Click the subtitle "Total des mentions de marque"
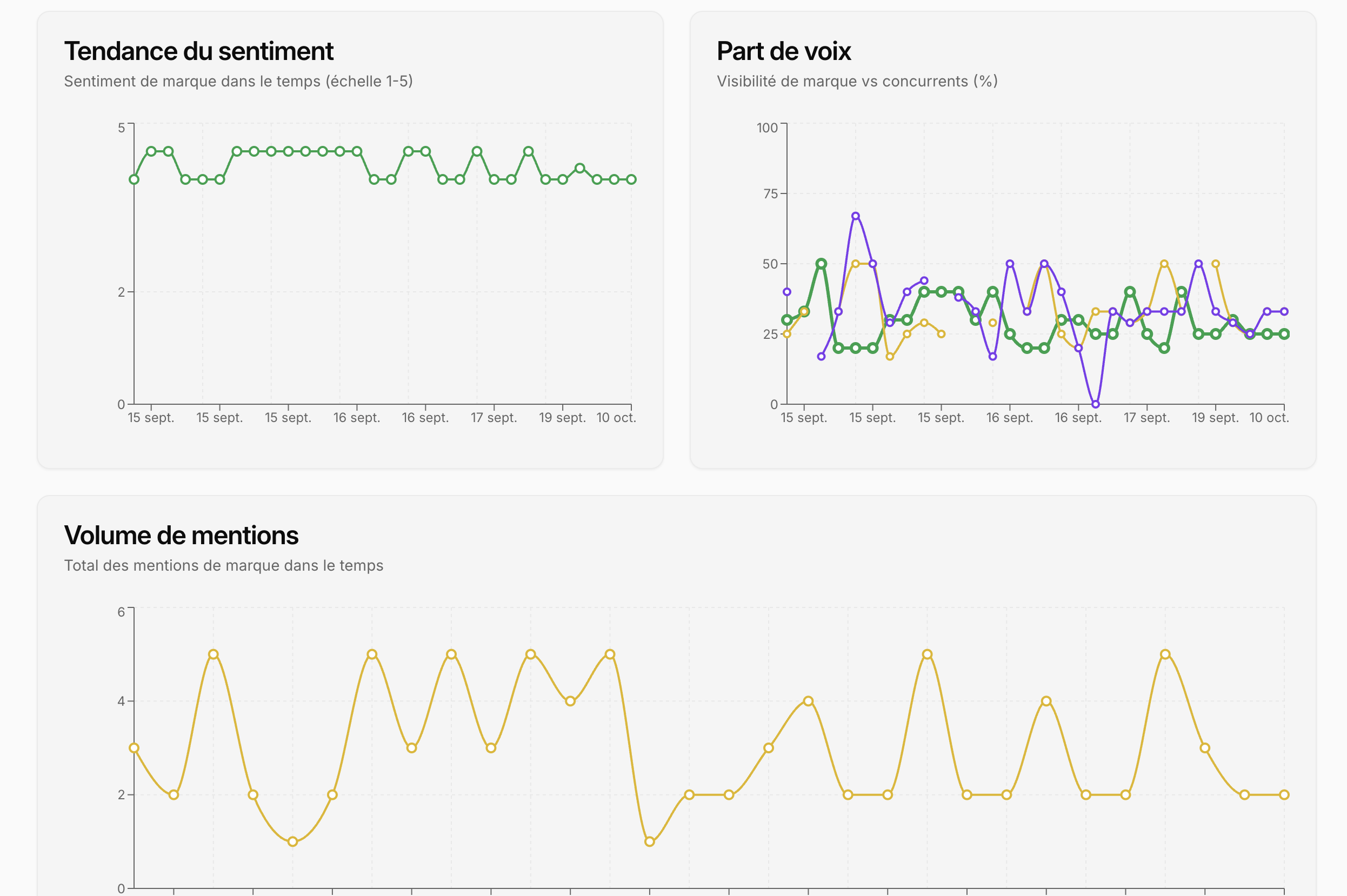Screen dimensions: 1347x896 coord(223,565)
